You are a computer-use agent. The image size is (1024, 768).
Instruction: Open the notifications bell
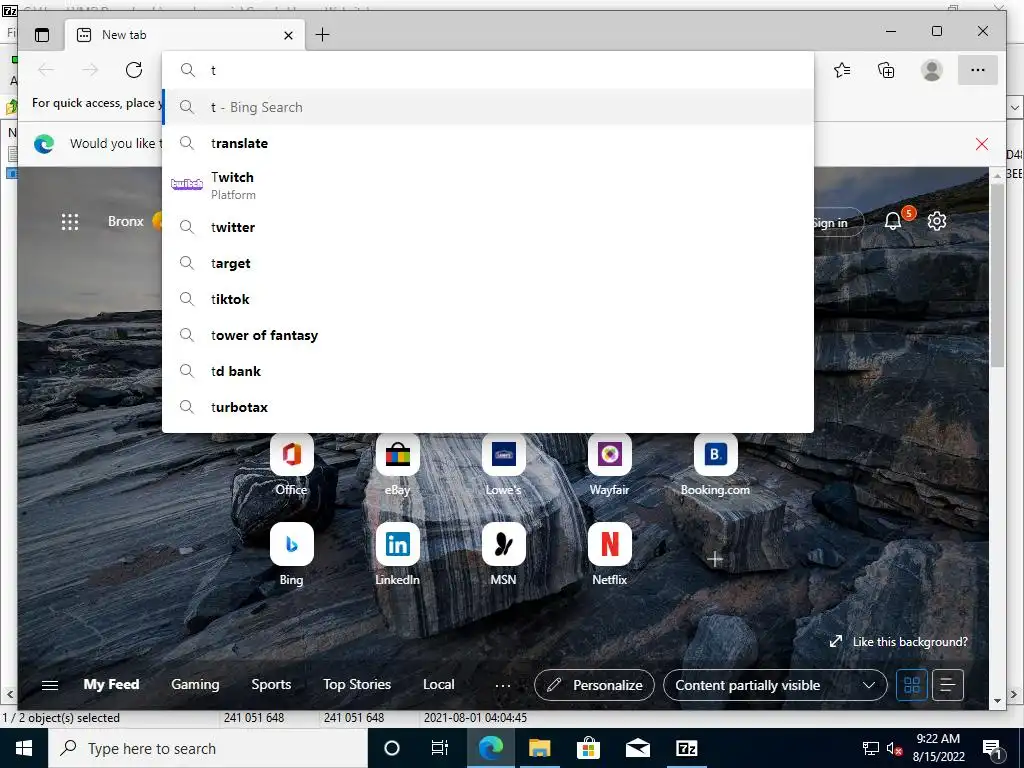pyautogui.click(x=893, y=221)
